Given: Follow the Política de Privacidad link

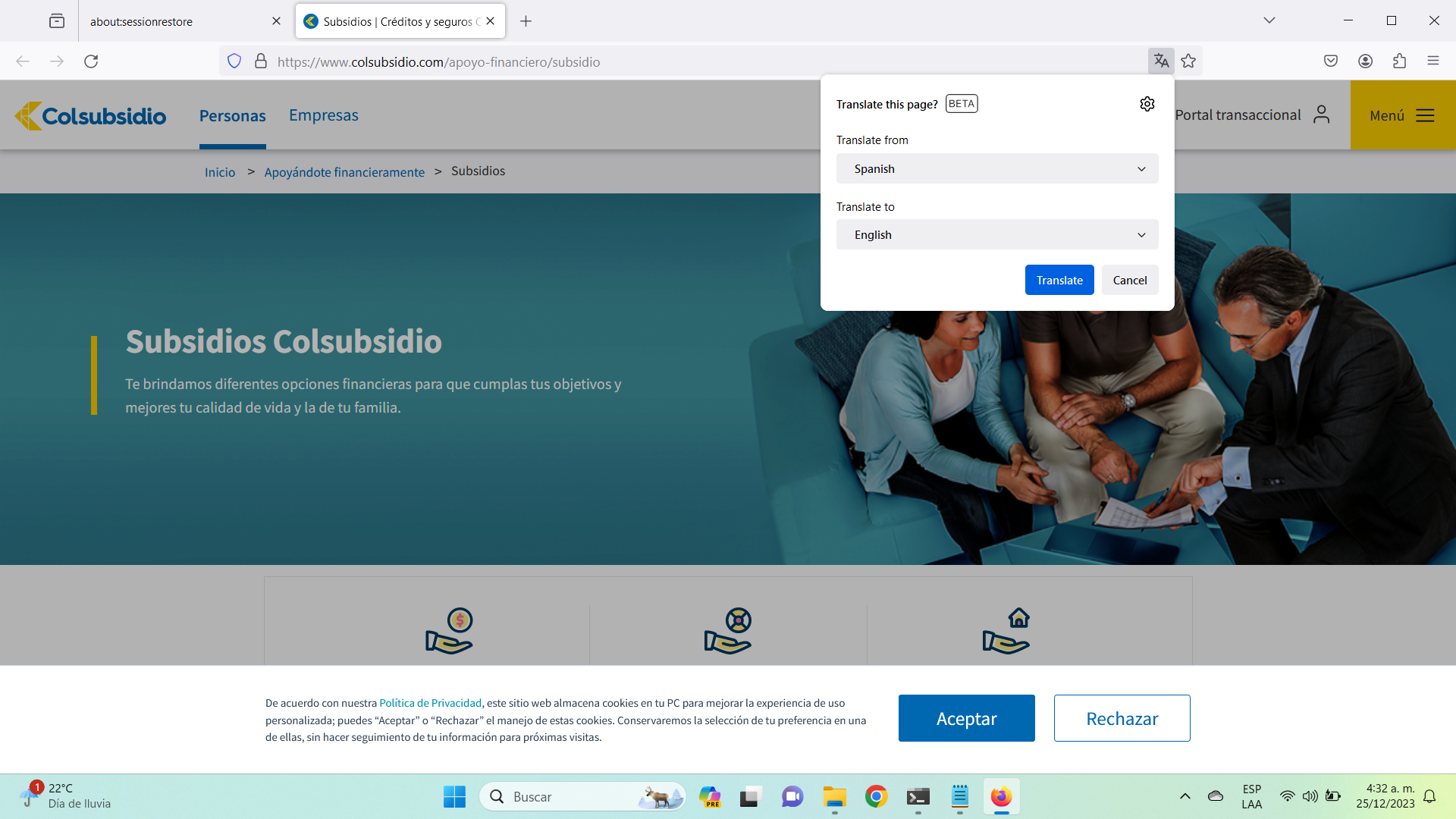Looking at the screenshot, I should point(430,703).
